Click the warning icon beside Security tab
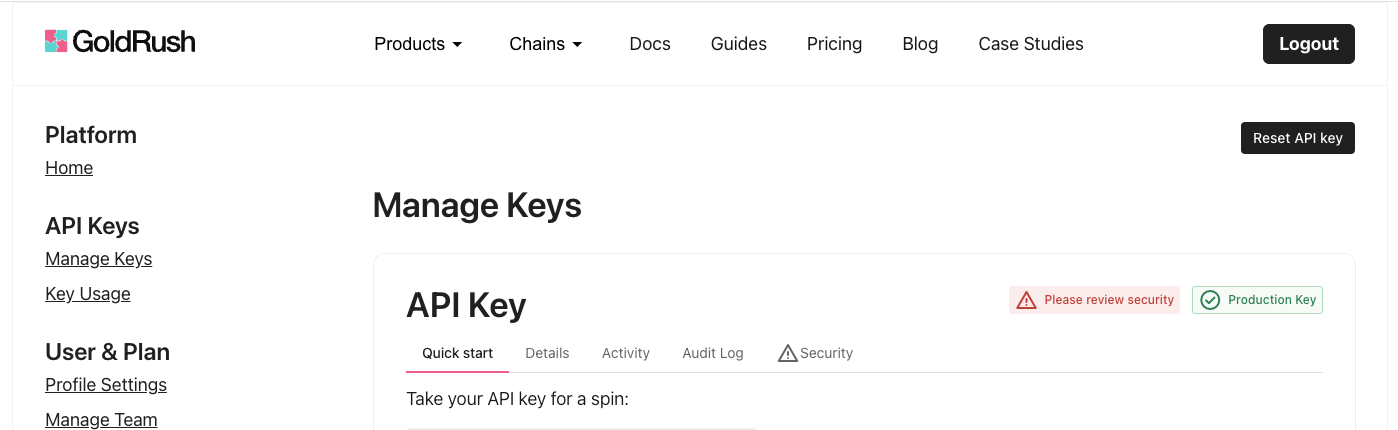 click(x=787, y=353)
